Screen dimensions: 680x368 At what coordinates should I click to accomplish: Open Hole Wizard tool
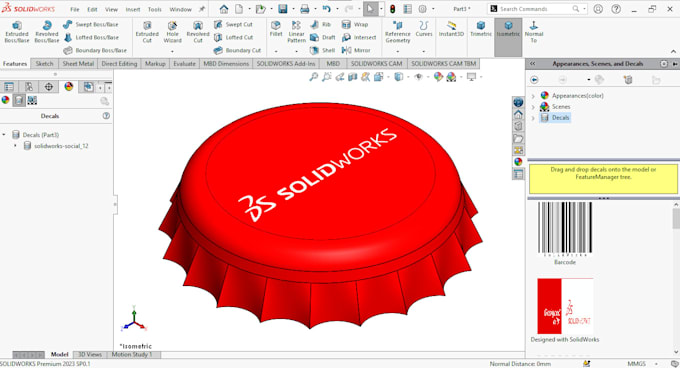coord(172,32)
